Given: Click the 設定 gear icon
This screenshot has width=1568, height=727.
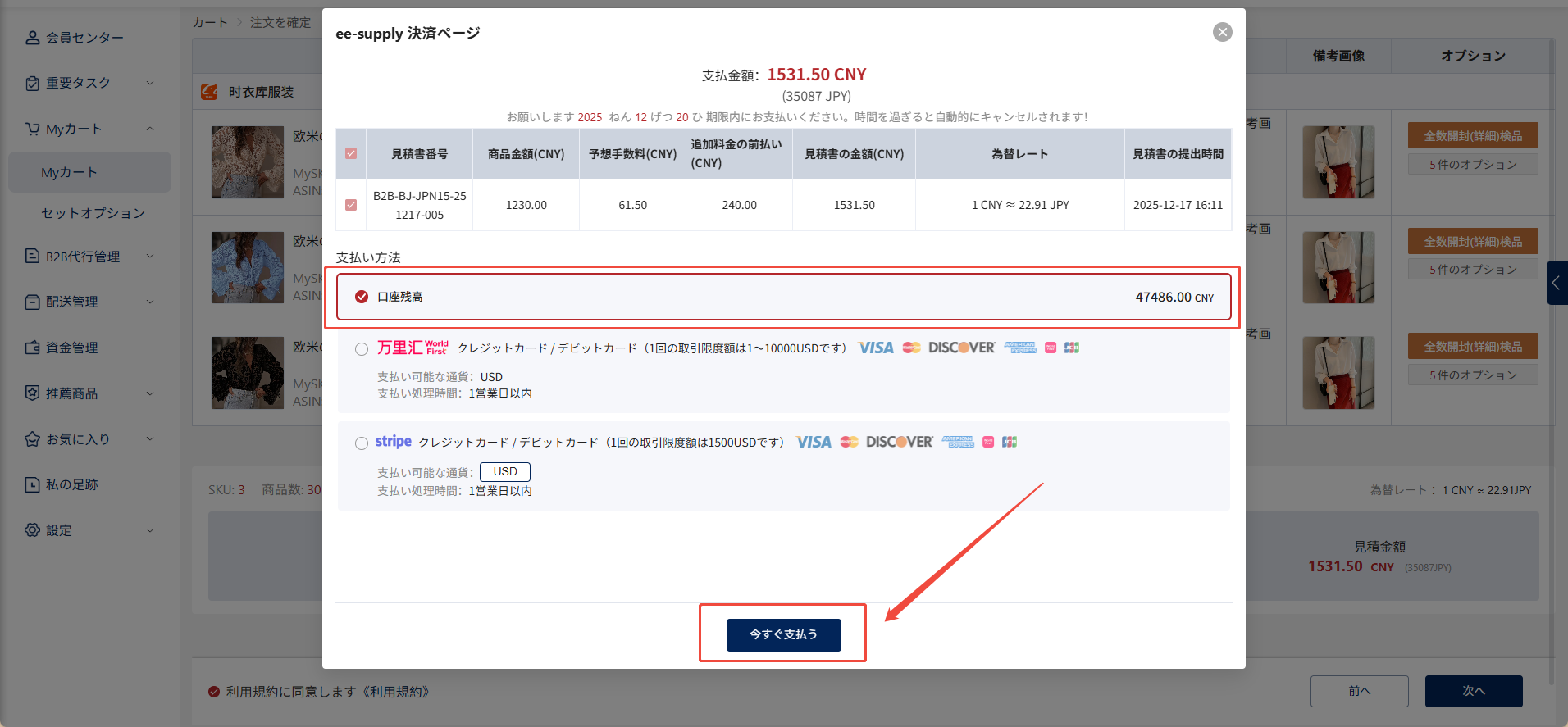Looking at the screenshot, I should click(x=33, y=530).
